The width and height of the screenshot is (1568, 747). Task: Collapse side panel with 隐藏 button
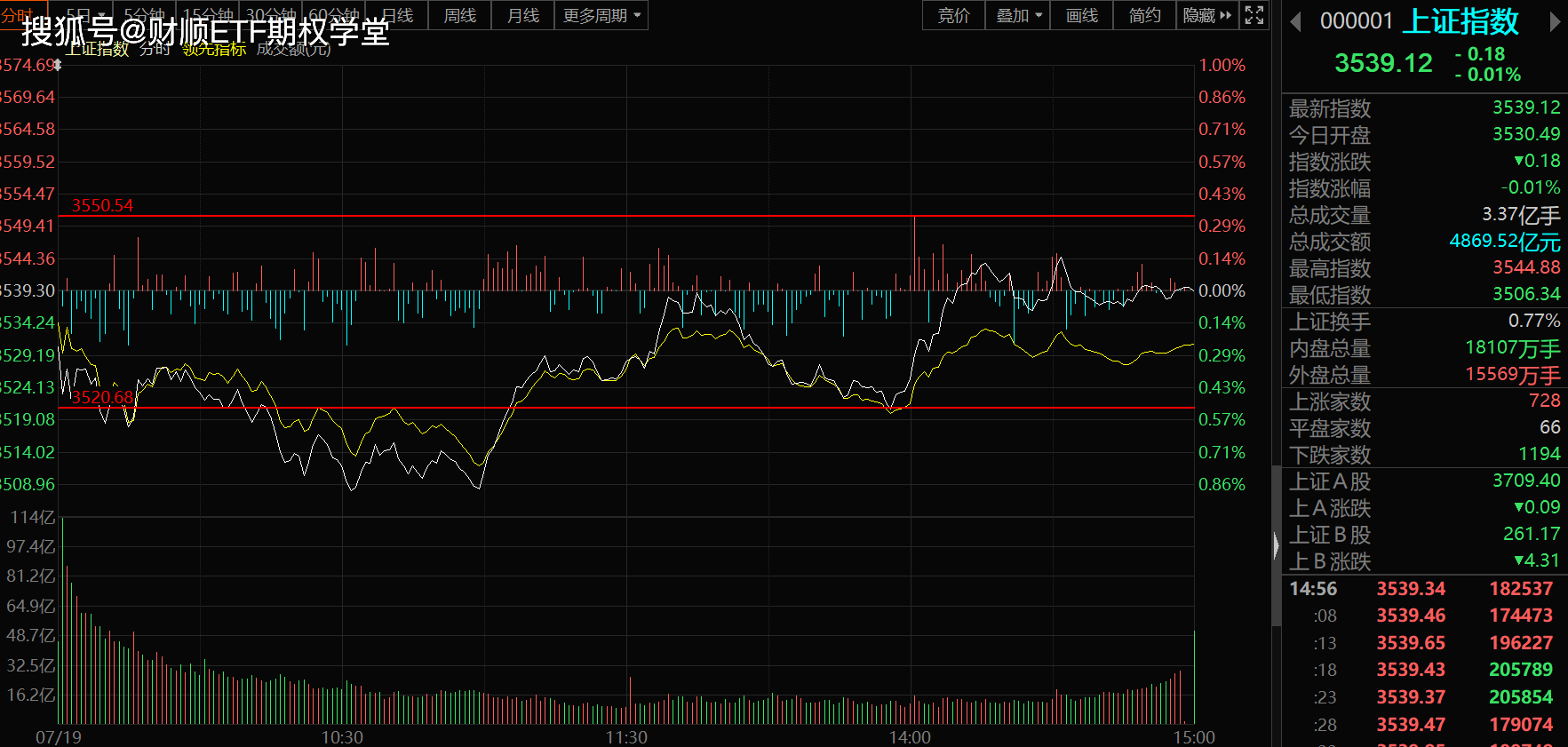(1207, 15)
